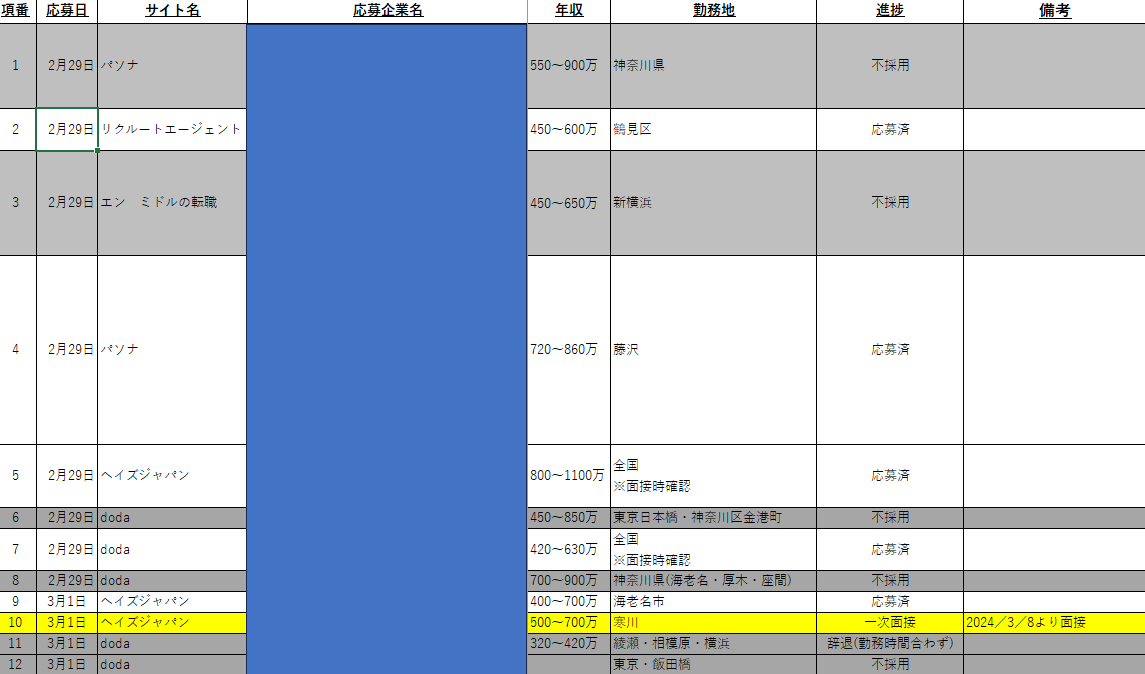Select the 新横浜 location cell
This screenshot has width=1145, height=674.
tap(713, 202)
